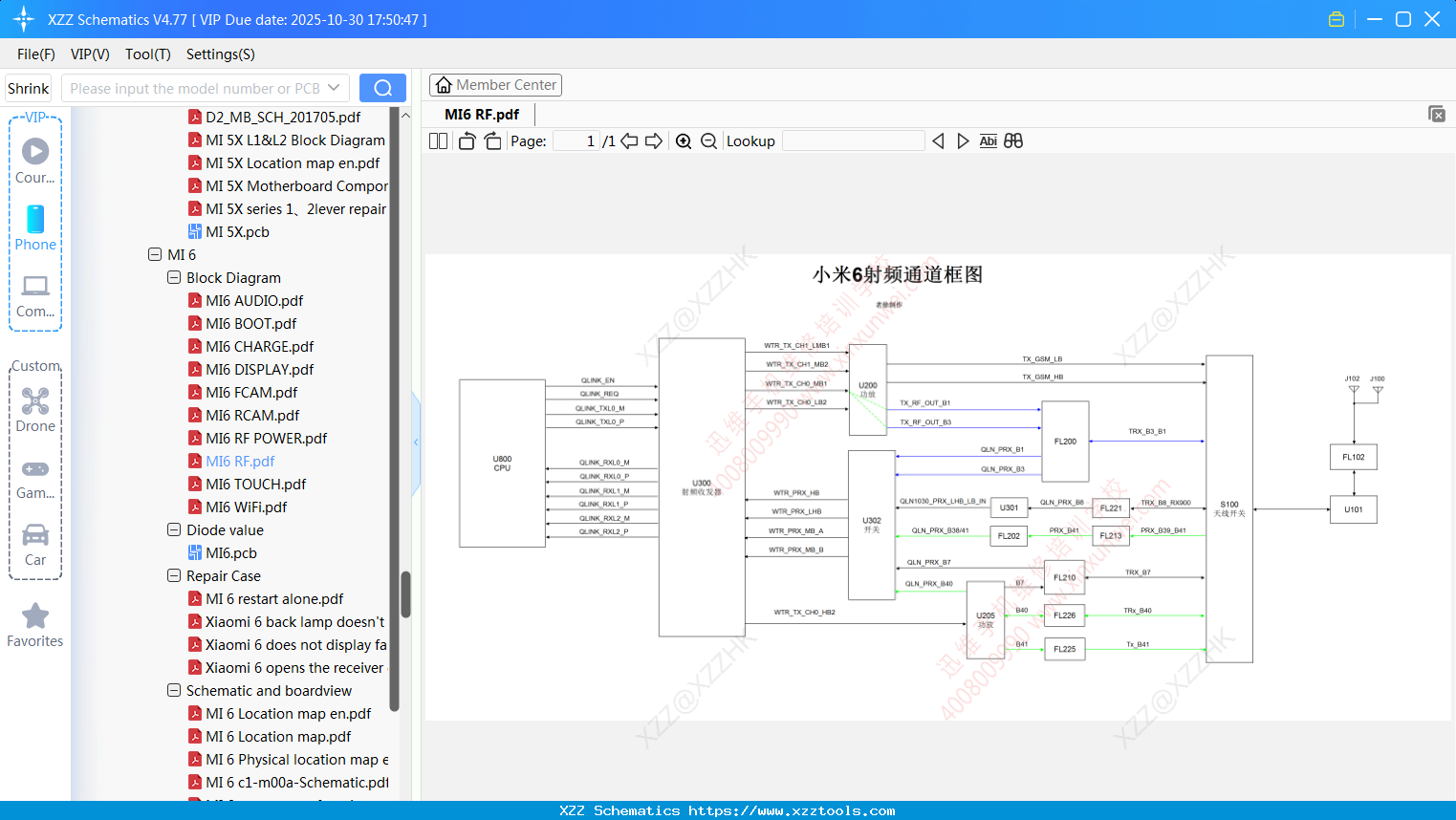Open the Computer category icon
This screenshot has width=1456, height=820.
coord(35,295)
